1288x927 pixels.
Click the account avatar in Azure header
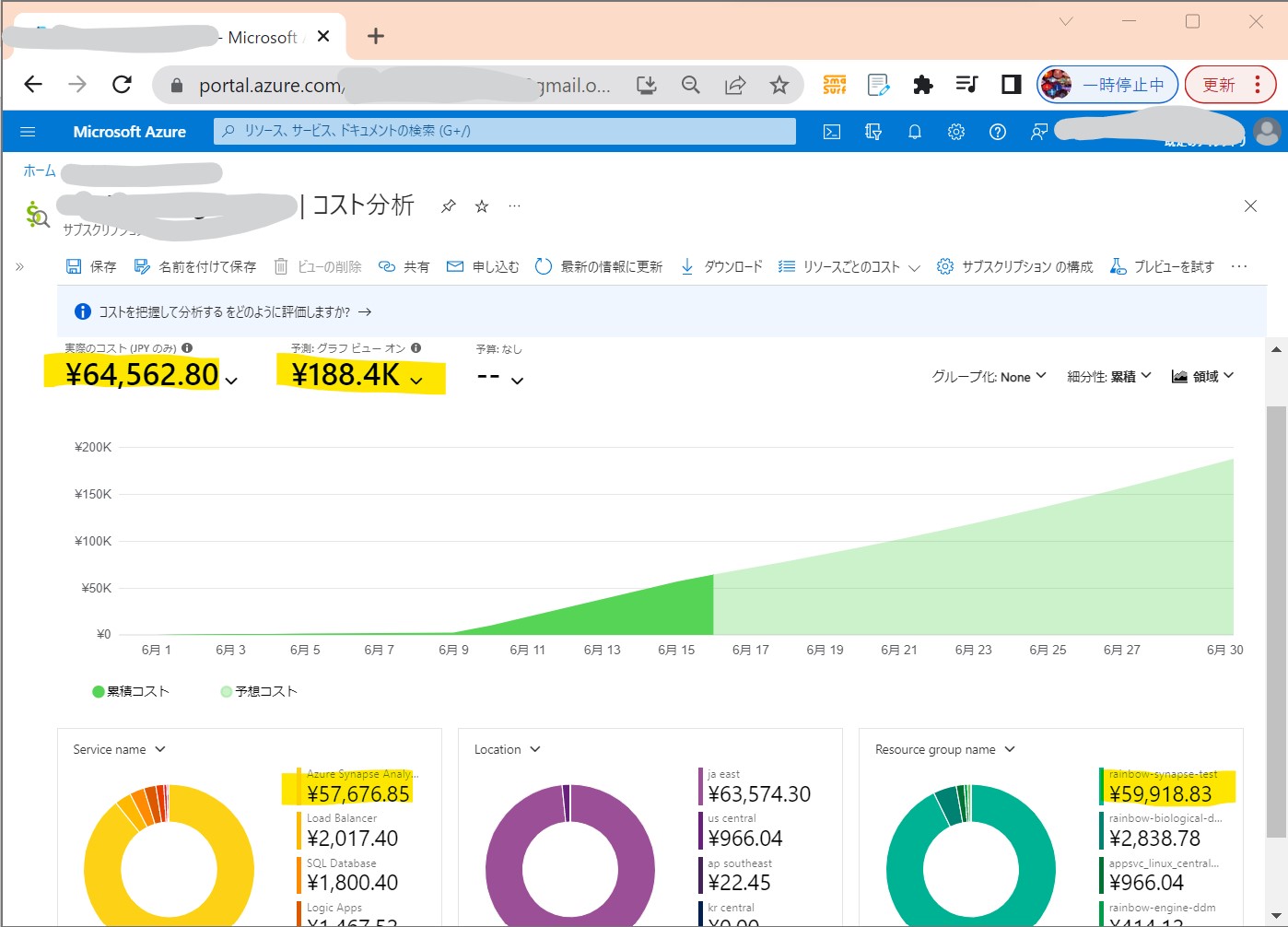point(1268,132)
